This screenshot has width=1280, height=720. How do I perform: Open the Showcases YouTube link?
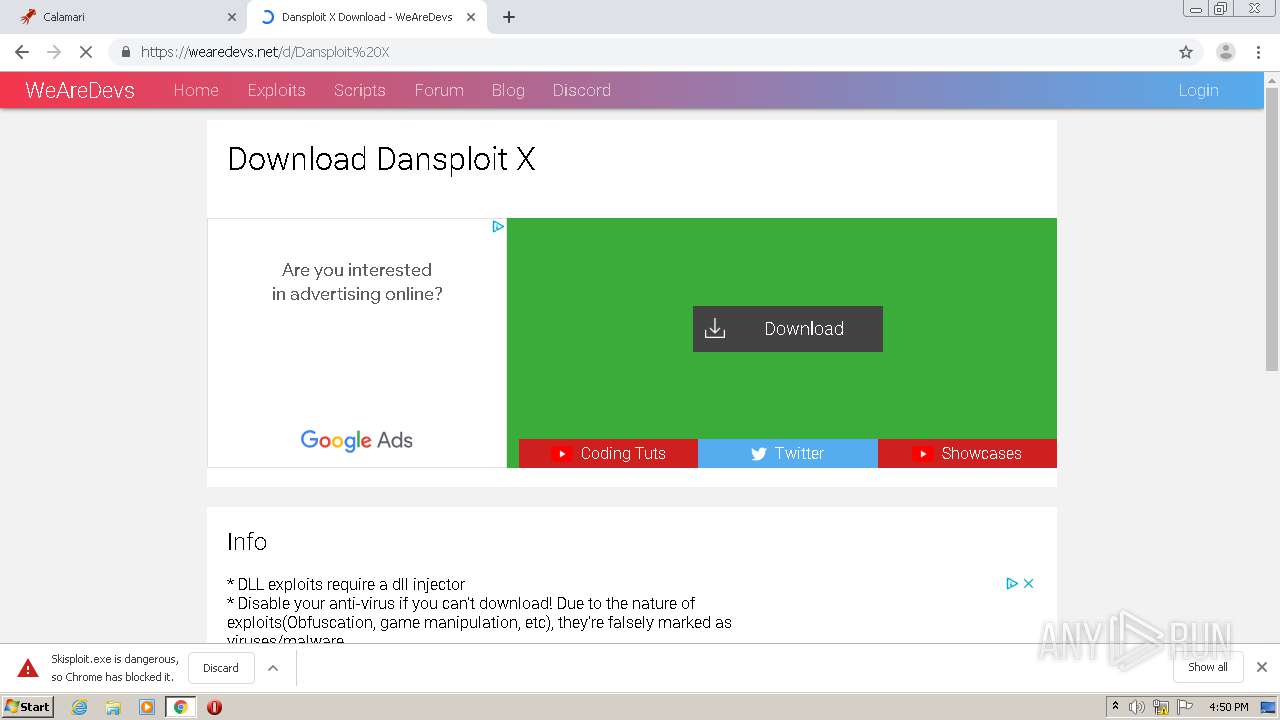[967, 453]
